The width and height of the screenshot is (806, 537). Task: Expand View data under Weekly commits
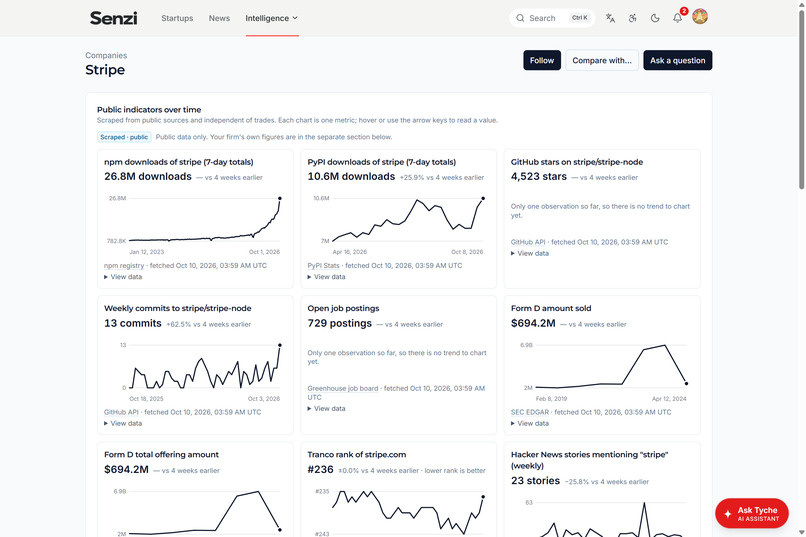click(x=123, y=423)
